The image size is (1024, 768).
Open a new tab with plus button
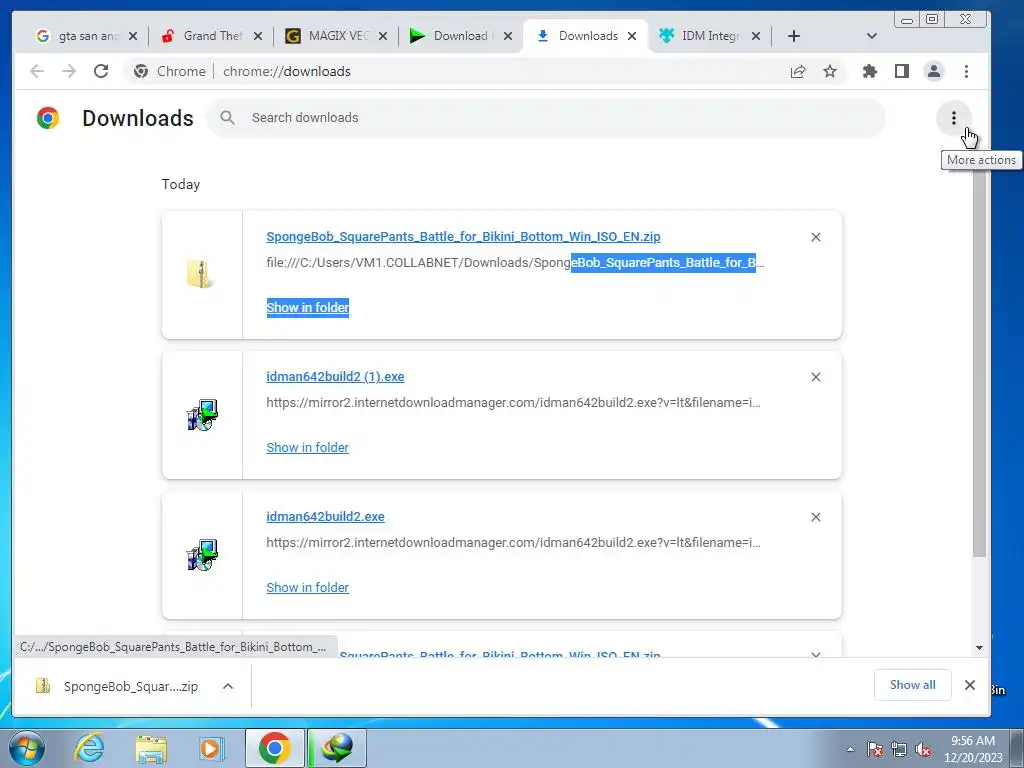793,36
